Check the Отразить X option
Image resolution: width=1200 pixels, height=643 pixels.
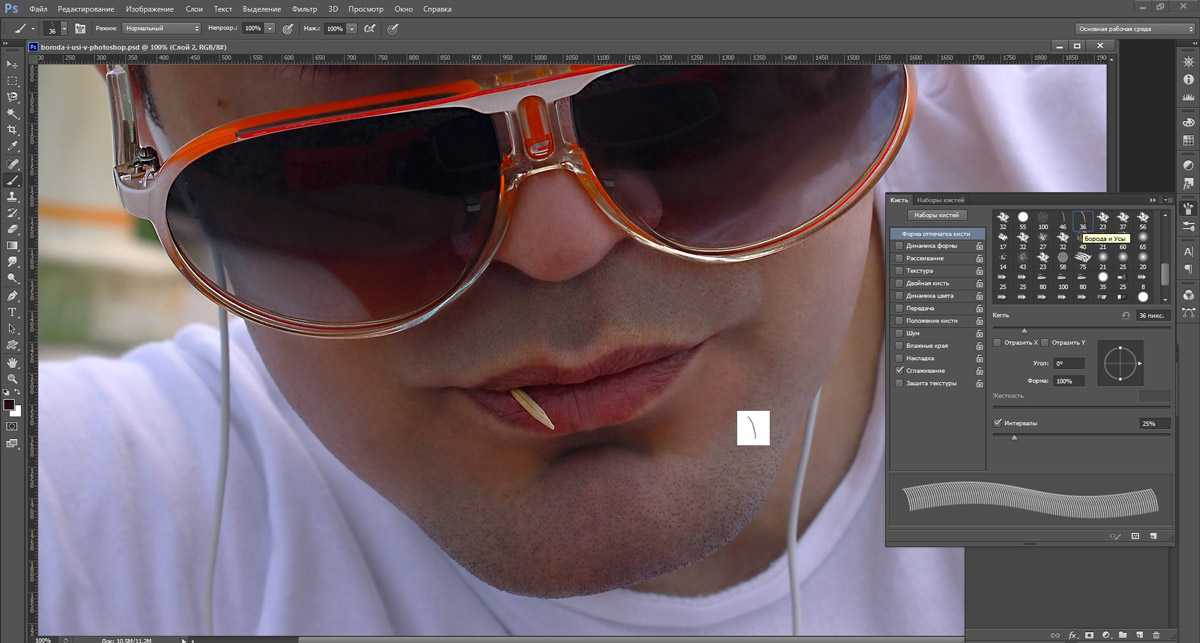pos(998,343)
